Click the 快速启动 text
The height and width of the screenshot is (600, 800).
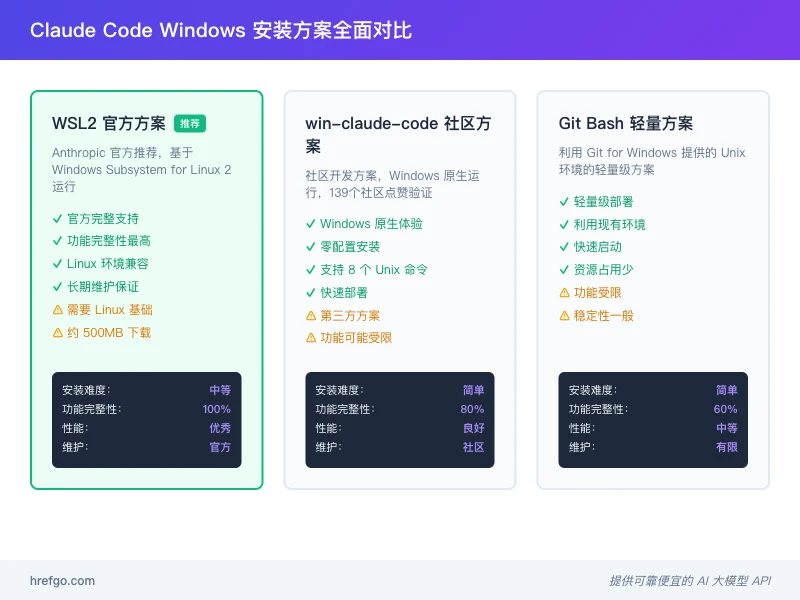click(x=597, y=247)
